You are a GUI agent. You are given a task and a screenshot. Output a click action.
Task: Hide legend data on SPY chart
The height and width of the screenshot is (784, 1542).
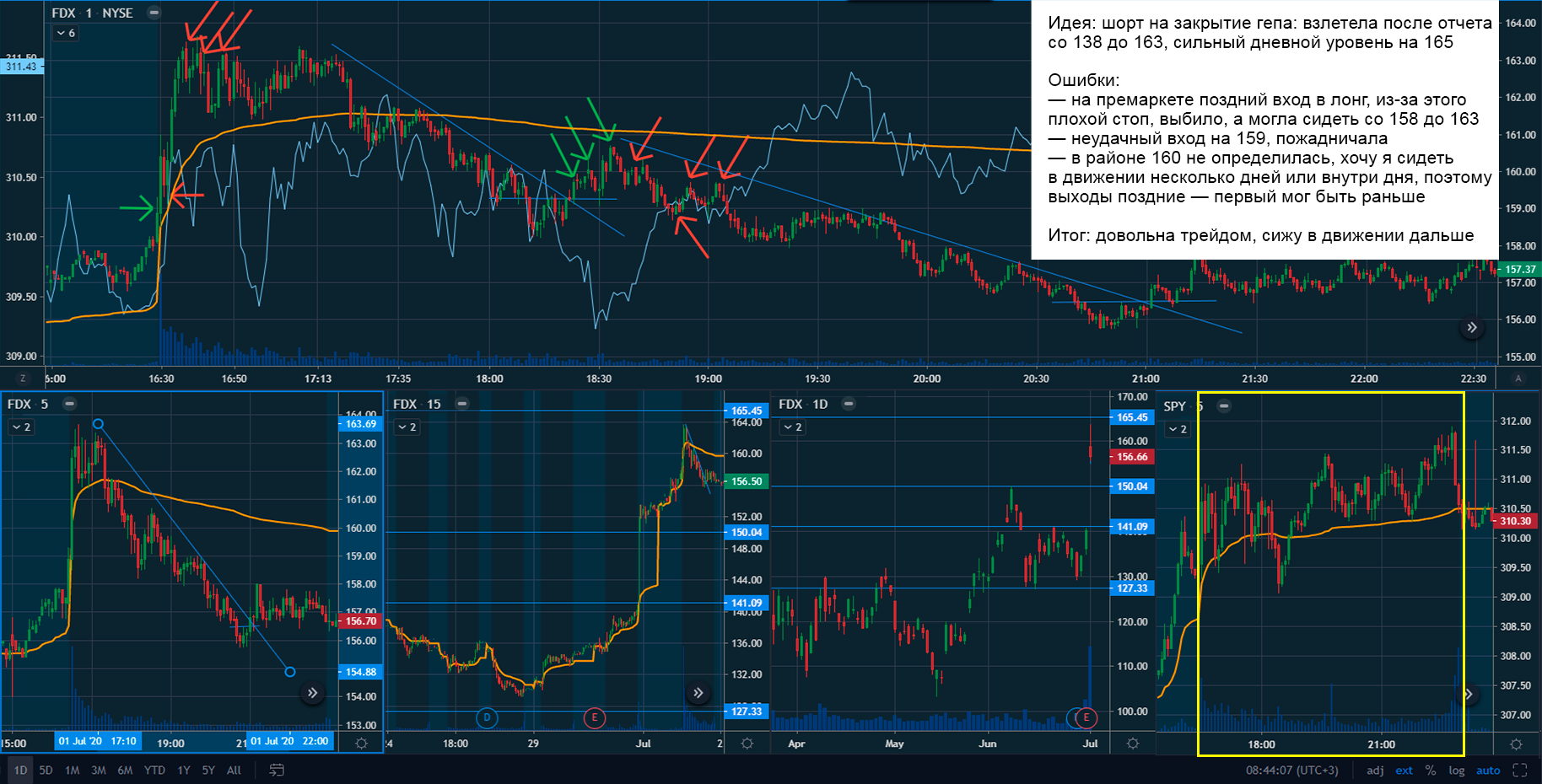[1223, 406]
